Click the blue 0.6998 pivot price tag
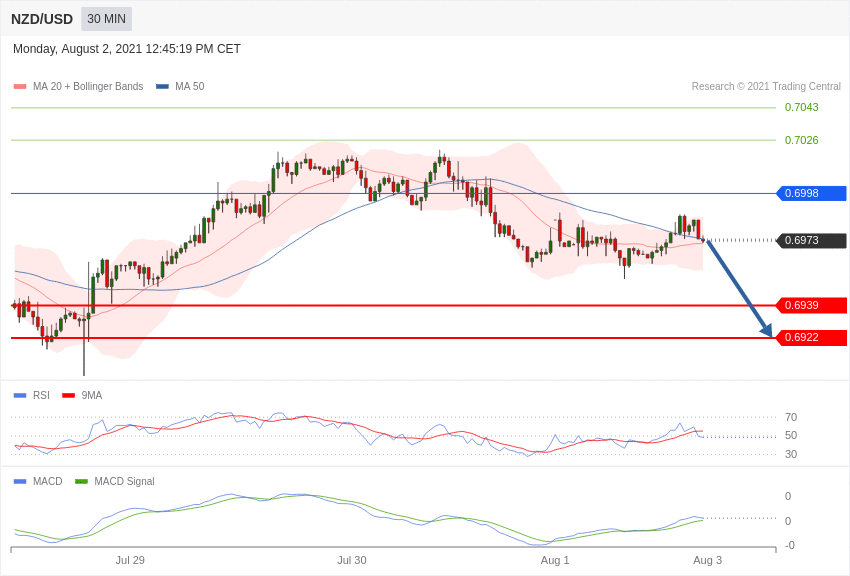This screenshot has width=850, height=576. (812, 193)
